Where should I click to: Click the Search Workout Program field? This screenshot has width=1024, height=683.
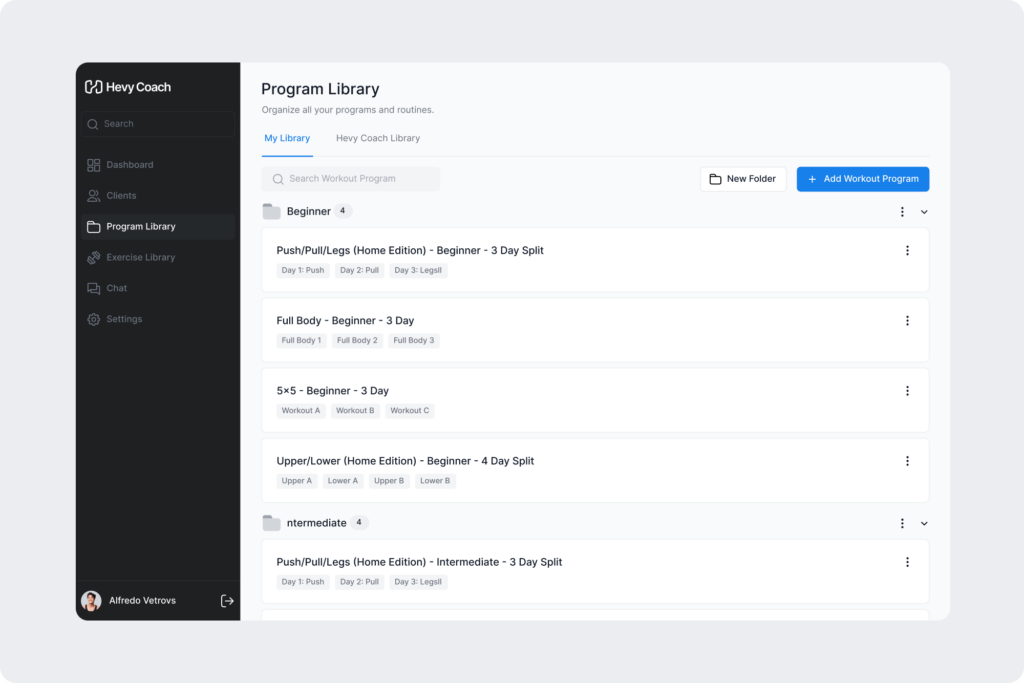click(350, 178)
